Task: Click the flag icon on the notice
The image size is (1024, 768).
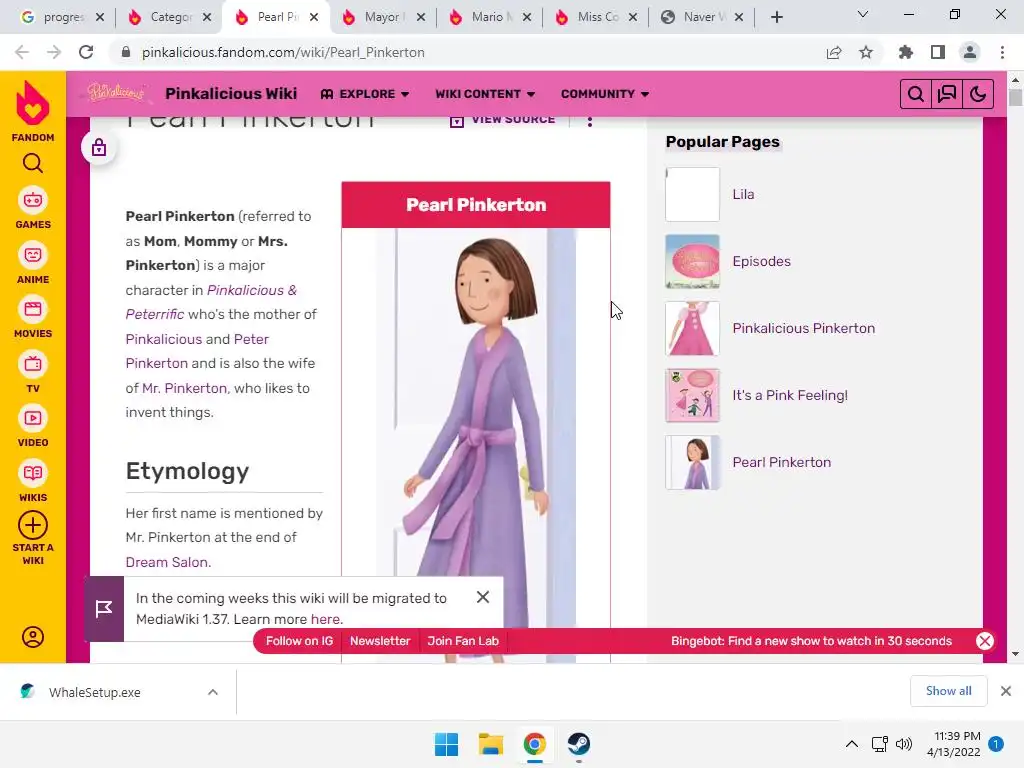Action: 104,609
